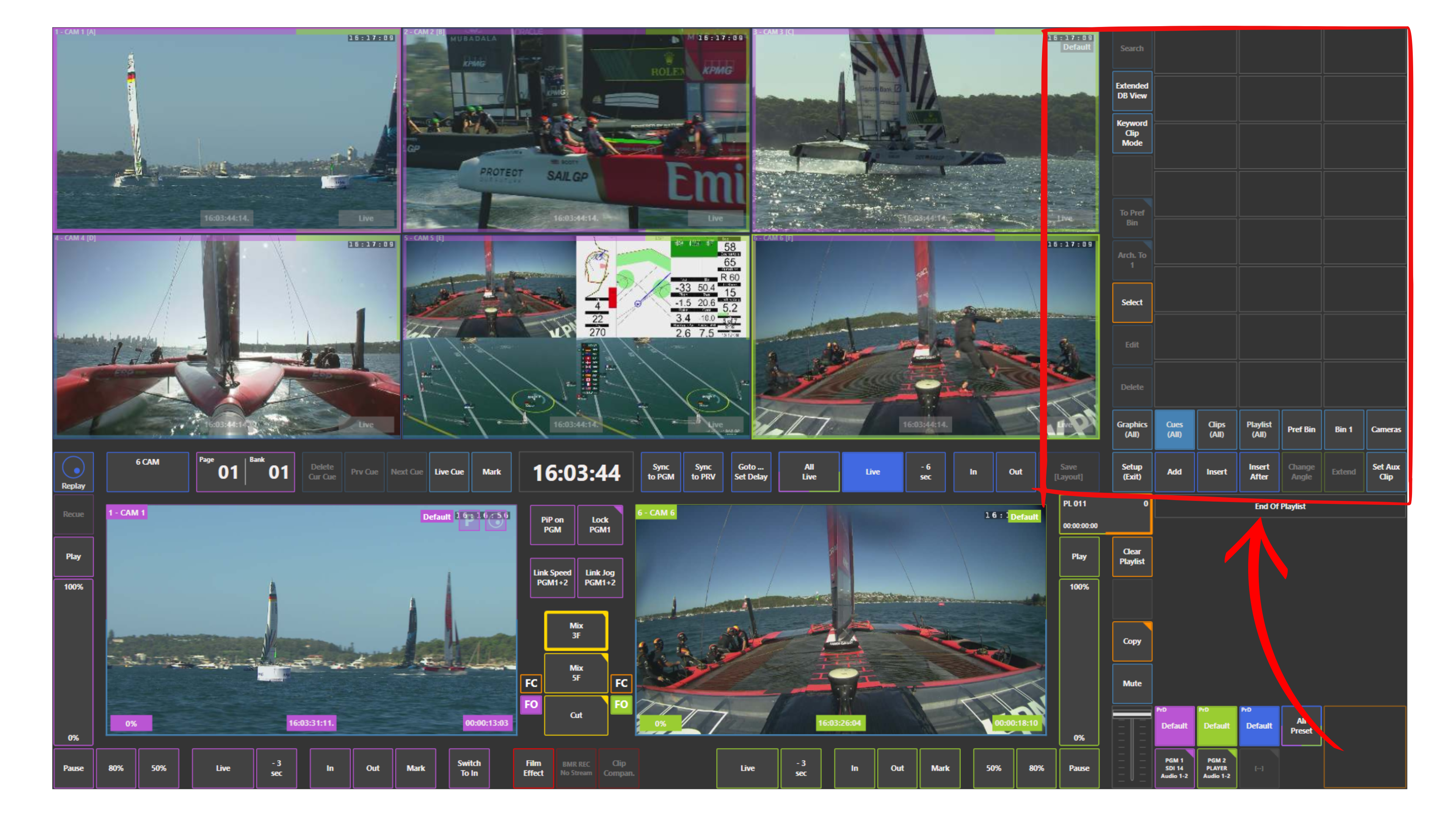Toggle the blue Live button in top row
The image size is (1456, 819).
872,472
